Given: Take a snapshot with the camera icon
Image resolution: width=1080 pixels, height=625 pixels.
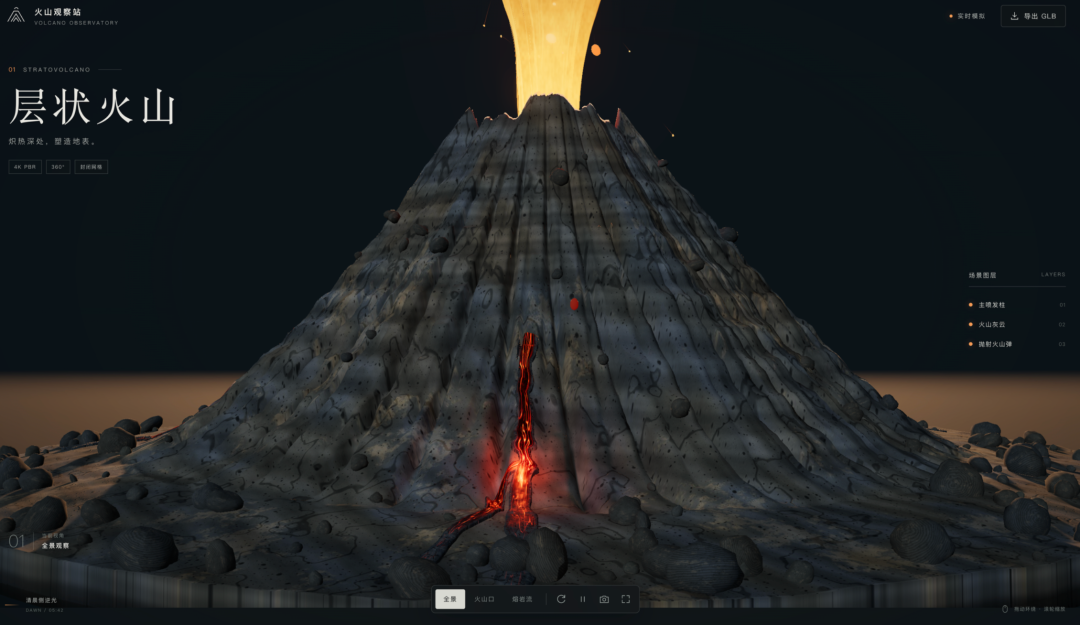Looking at the screenshot, I should (604, 599).
